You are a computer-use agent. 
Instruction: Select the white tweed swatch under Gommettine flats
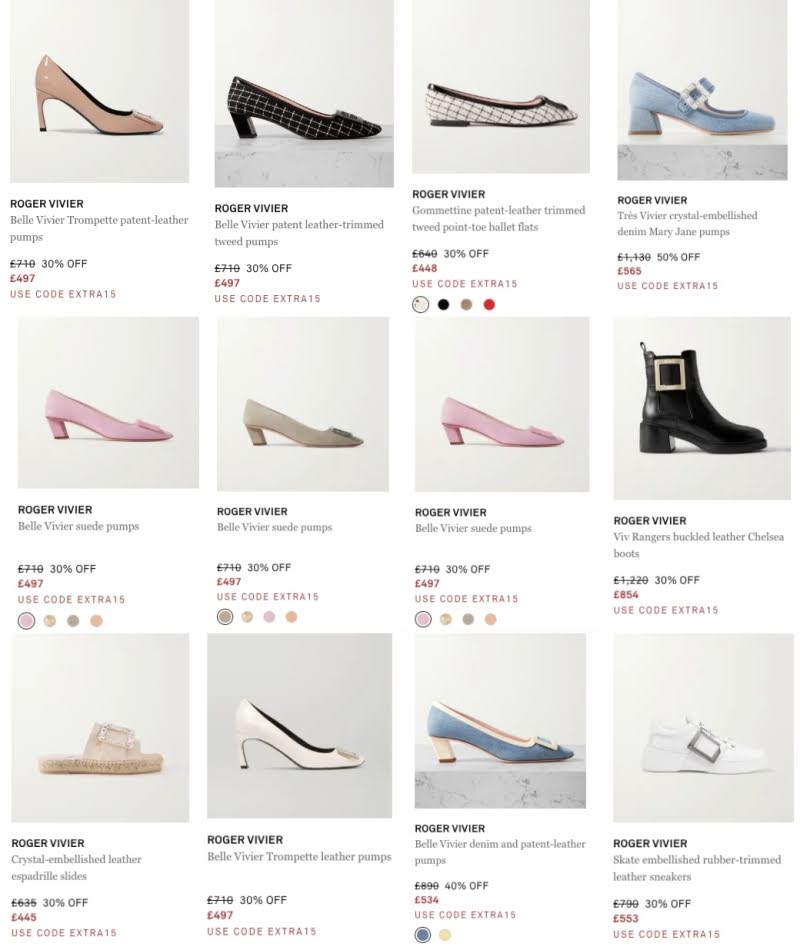[421, 305]
